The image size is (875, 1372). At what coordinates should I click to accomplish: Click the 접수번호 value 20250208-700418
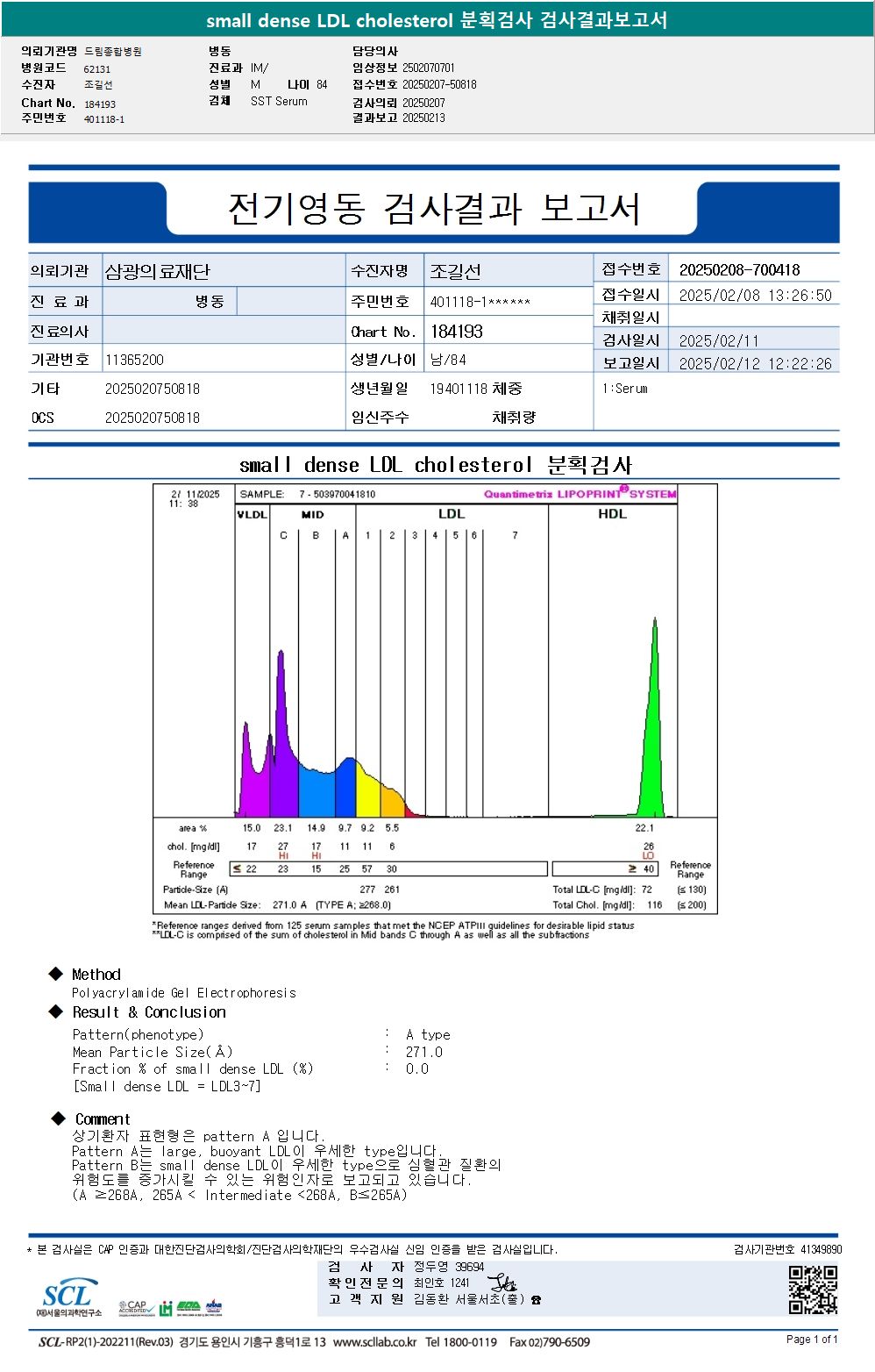(739, 270)
